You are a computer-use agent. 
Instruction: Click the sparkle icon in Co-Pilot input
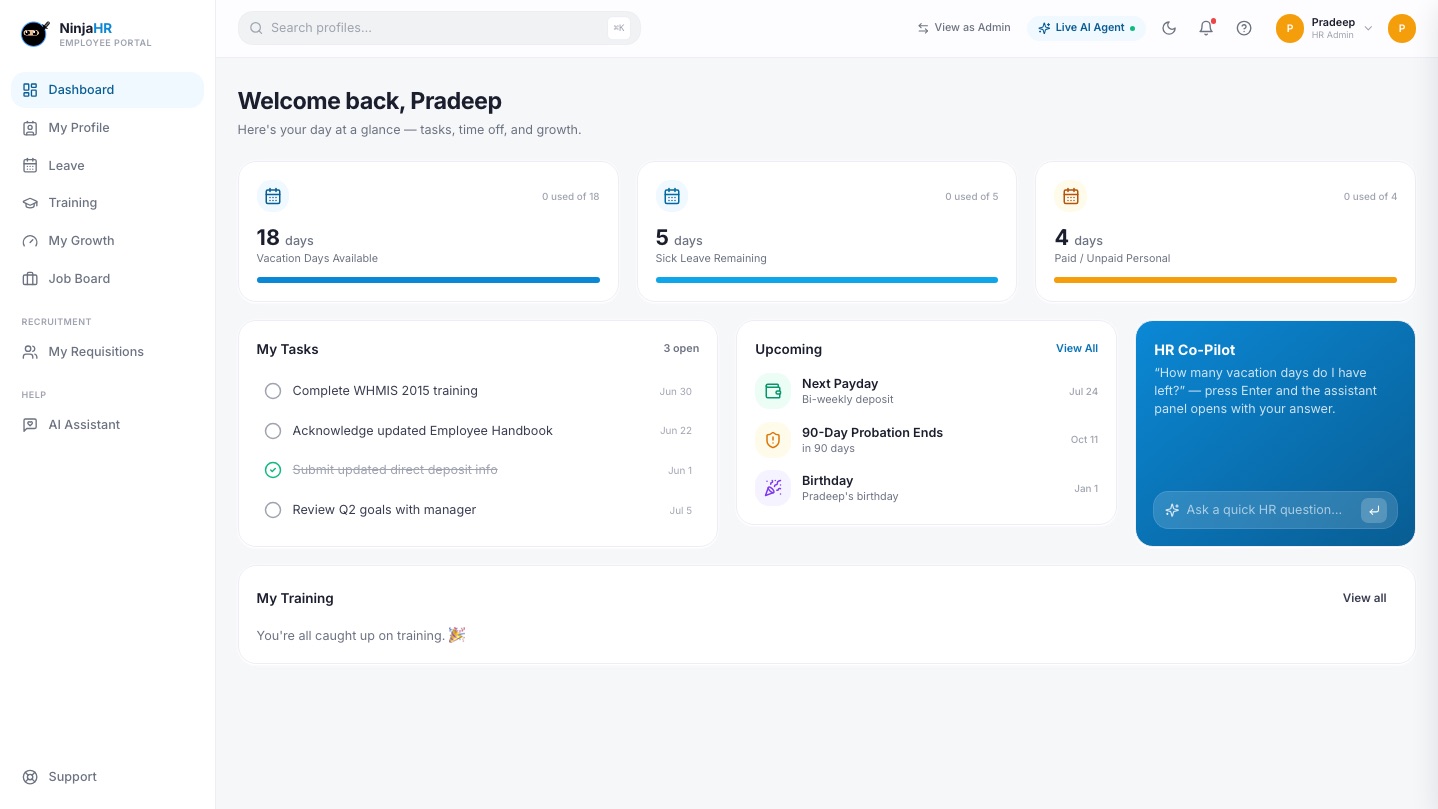coord(1173,510)
